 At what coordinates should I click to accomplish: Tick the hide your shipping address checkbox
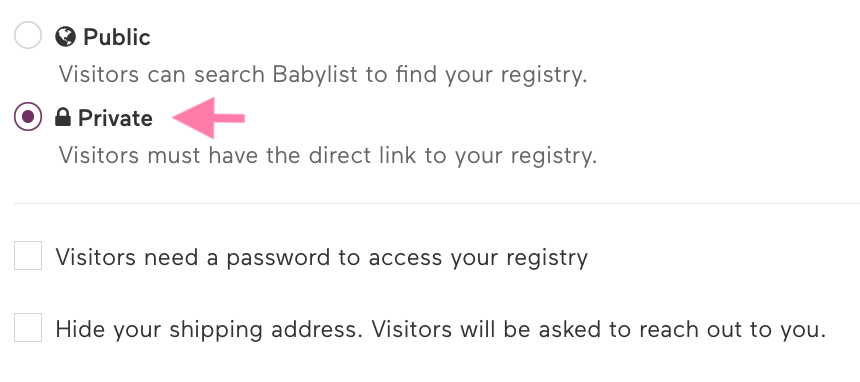(27, 328)
